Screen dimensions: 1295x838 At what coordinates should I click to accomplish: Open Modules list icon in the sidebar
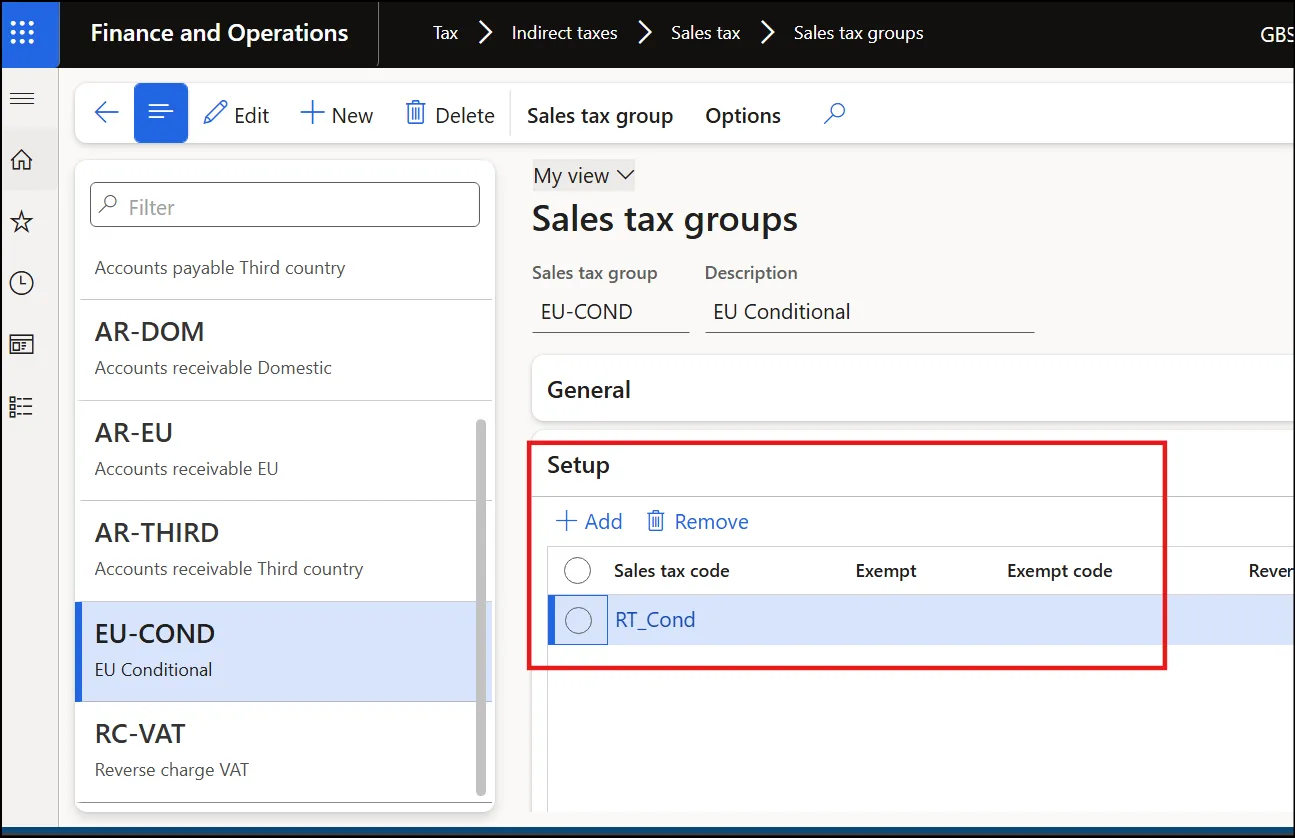coord(22,406)
